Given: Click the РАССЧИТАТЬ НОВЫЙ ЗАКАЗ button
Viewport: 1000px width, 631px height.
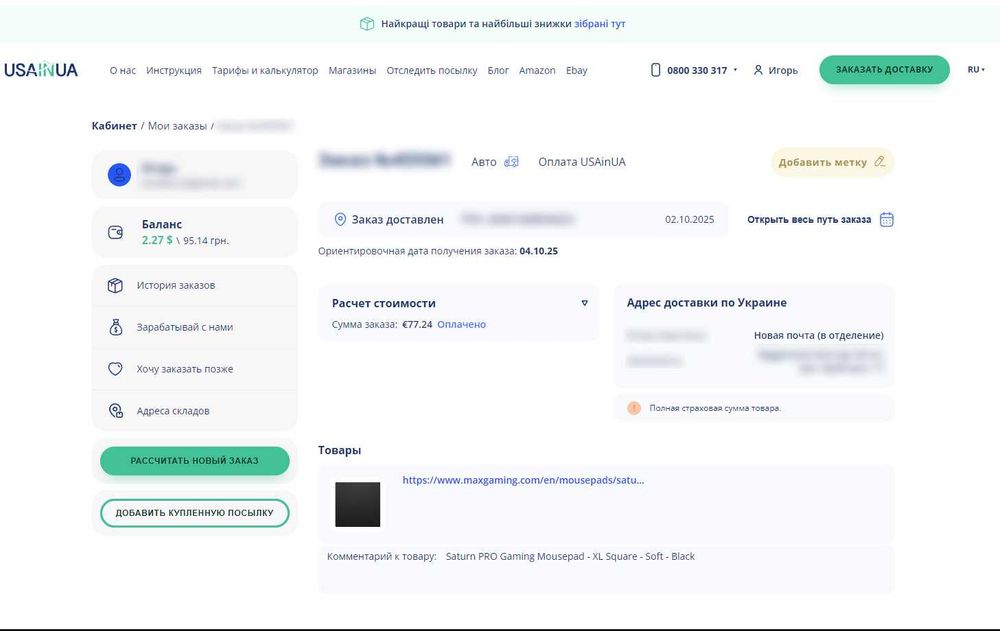Looking at the screenshot, I should (x=195, y=461).
